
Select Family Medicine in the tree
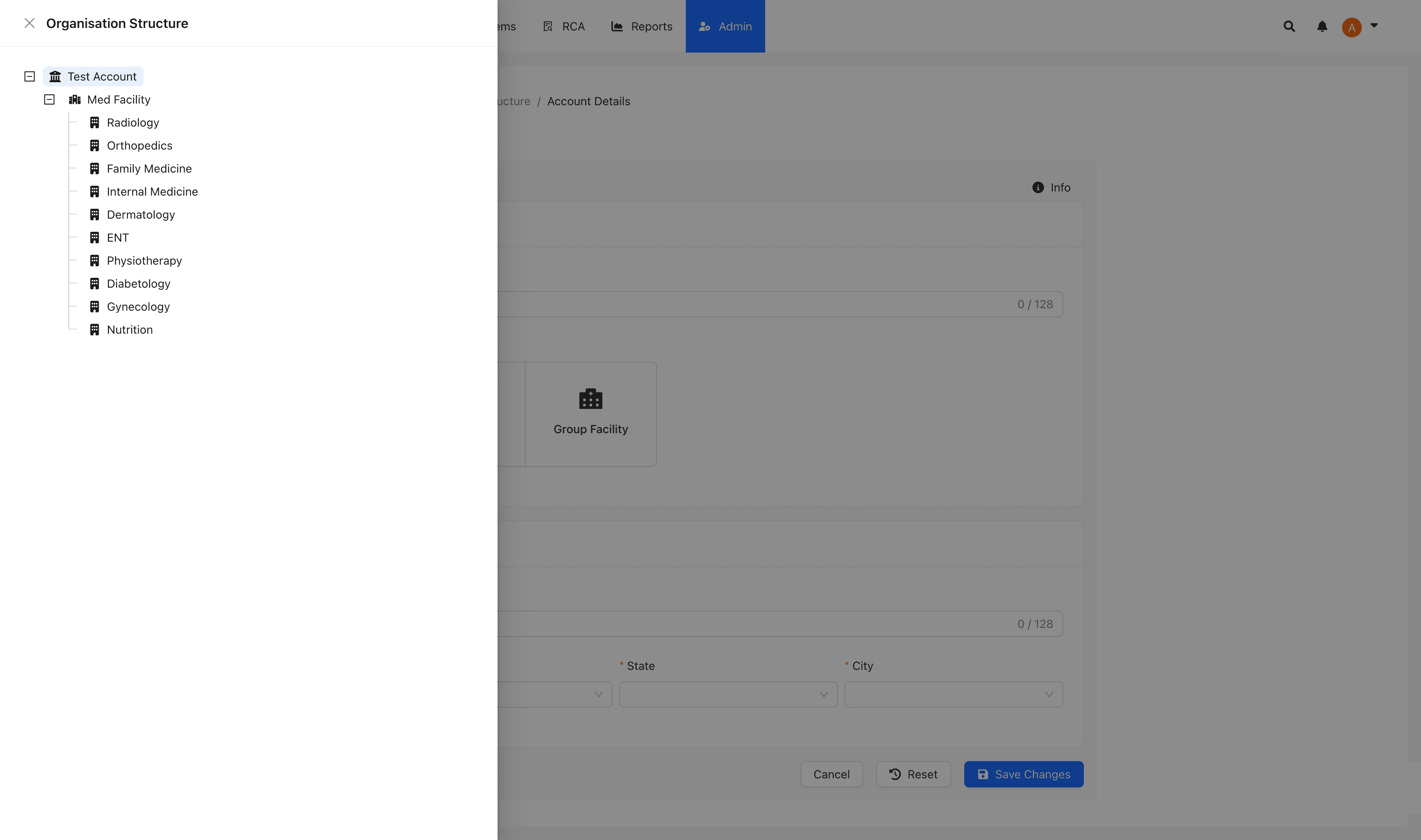coord(149,168)
